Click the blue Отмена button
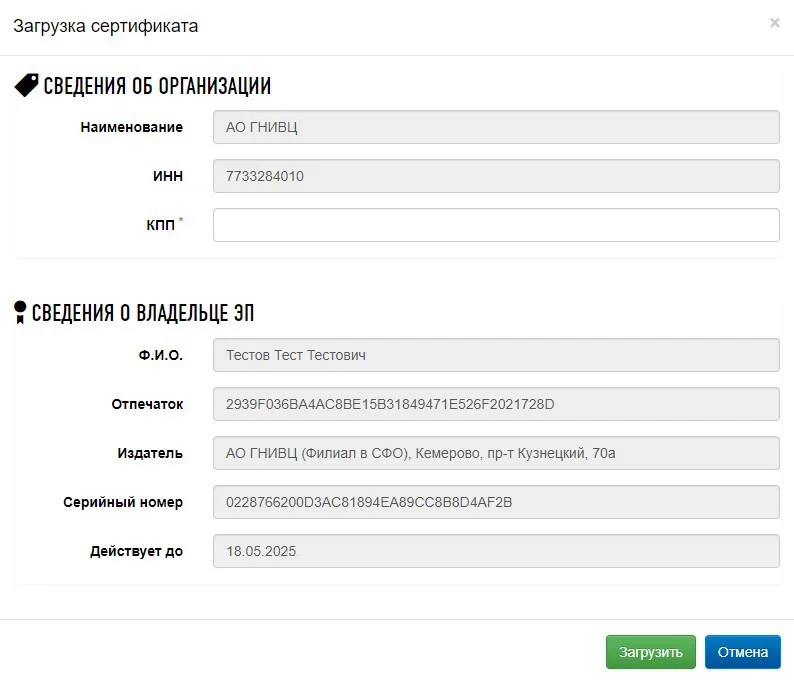This screenshot has height=683, width=794. pos(742,652)
